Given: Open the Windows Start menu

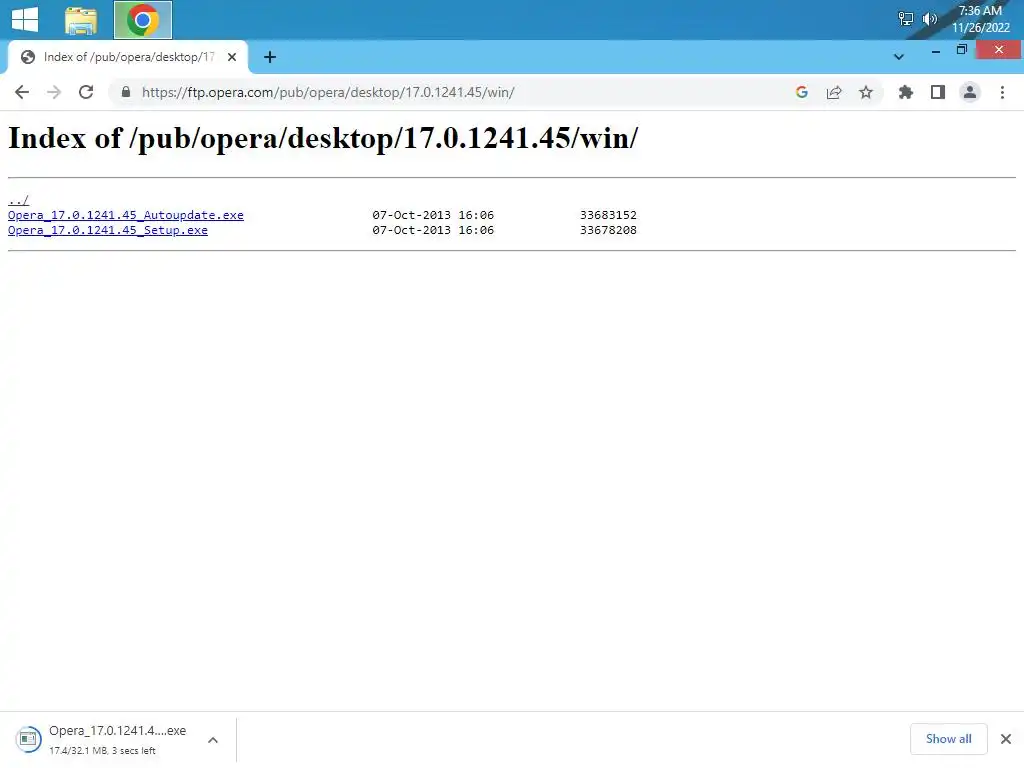Looking at the screenshot, I should click(25, 19).
